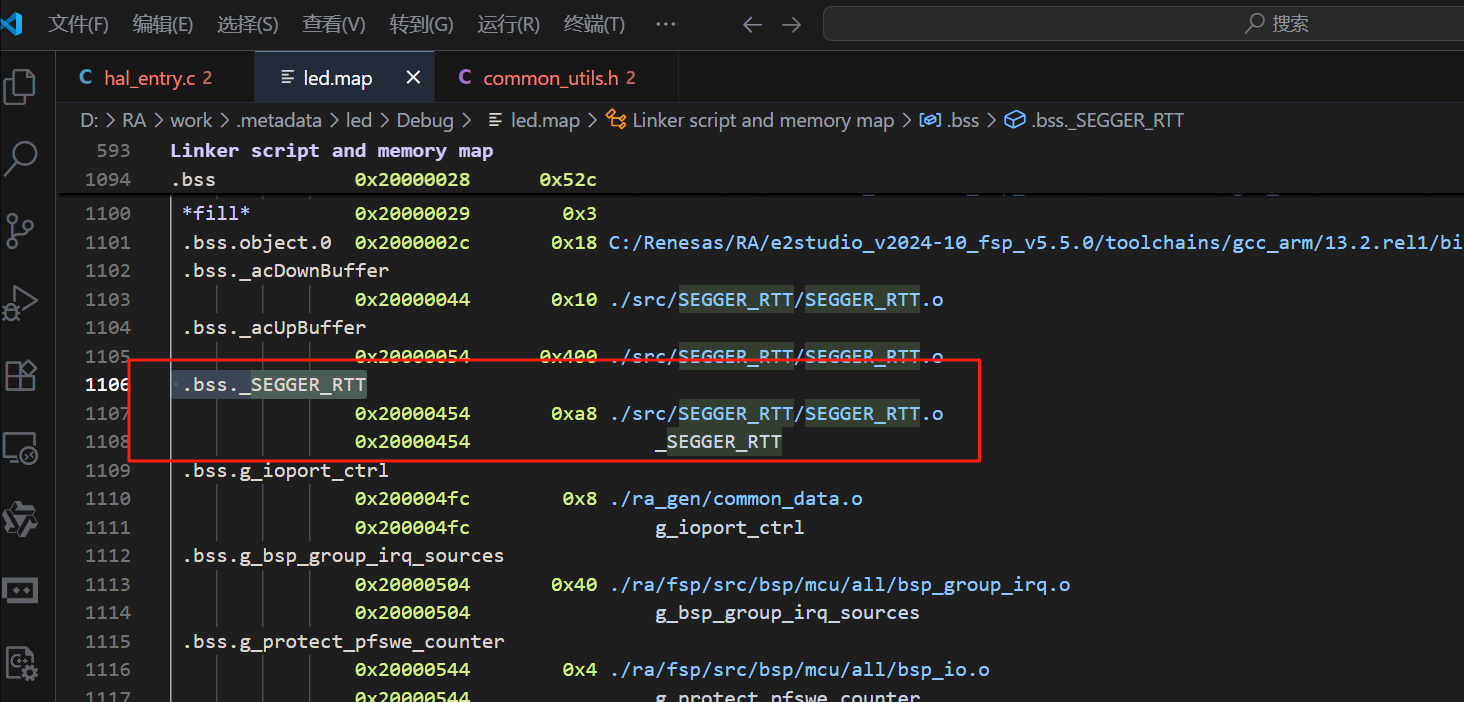Image resolution: width=1464 pixels, height=702 pixels.
Task: Open the 转到(G) menu
Action: coord(421,24)
